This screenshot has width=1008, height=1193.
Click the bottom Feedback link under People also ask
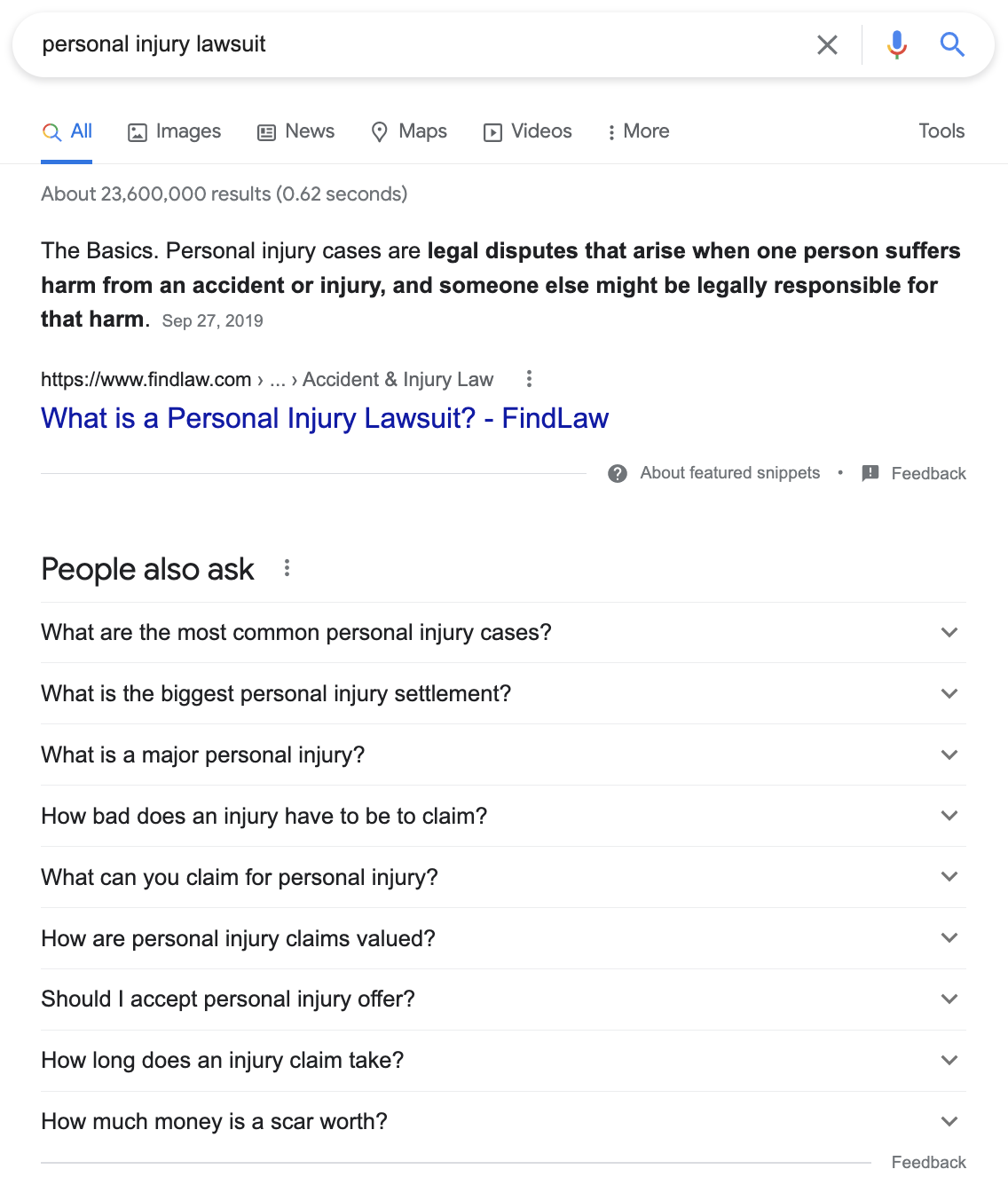[928, 1162]
